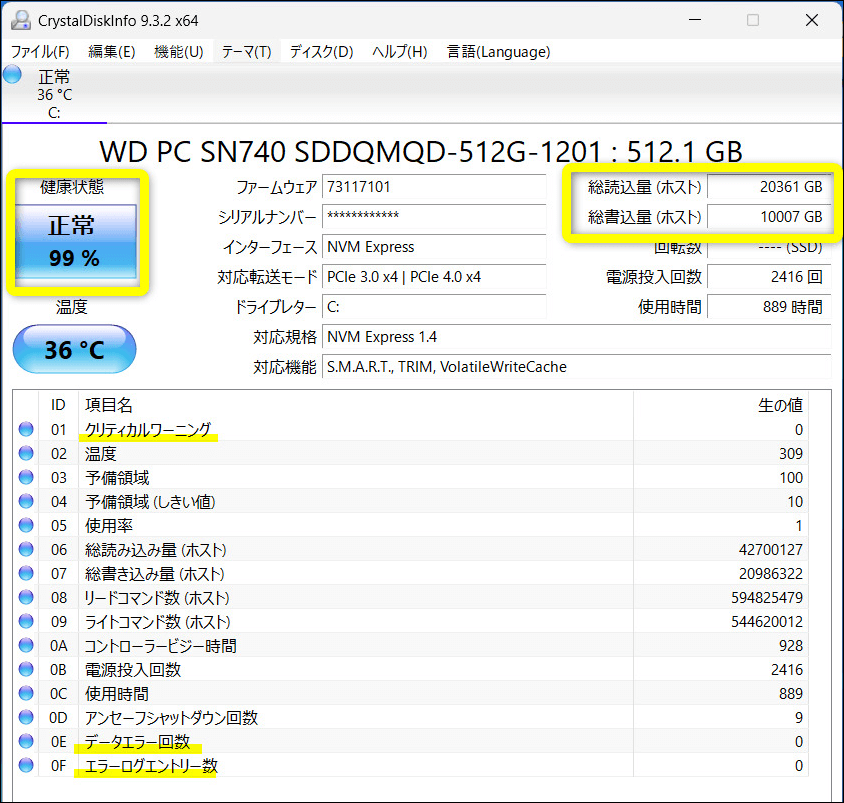Click the 総読込量 value 20361 GB
The width and height of the screenshot is (844, 803).
769,187
